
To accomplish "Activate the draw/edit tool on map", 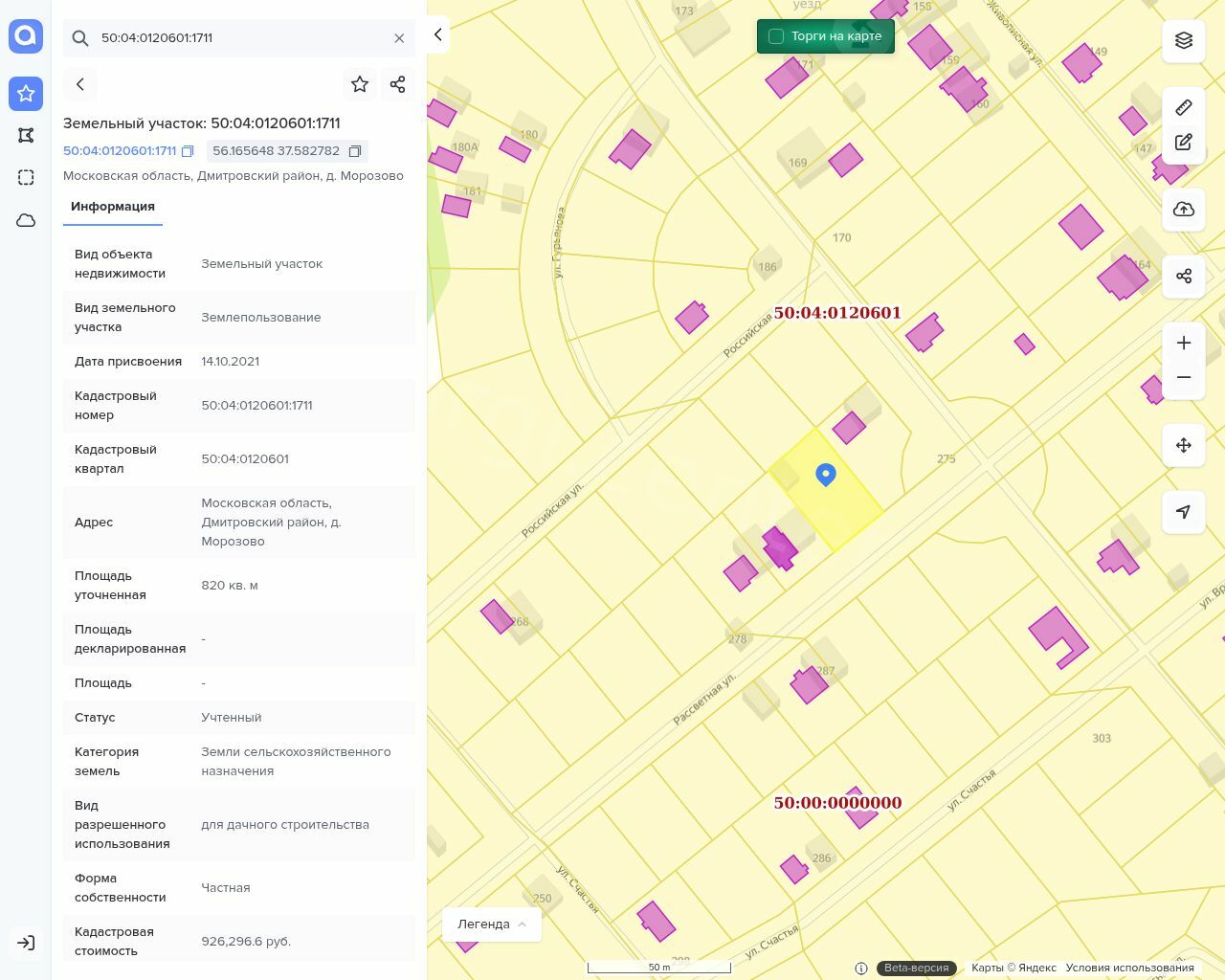I will (1184, 143).
